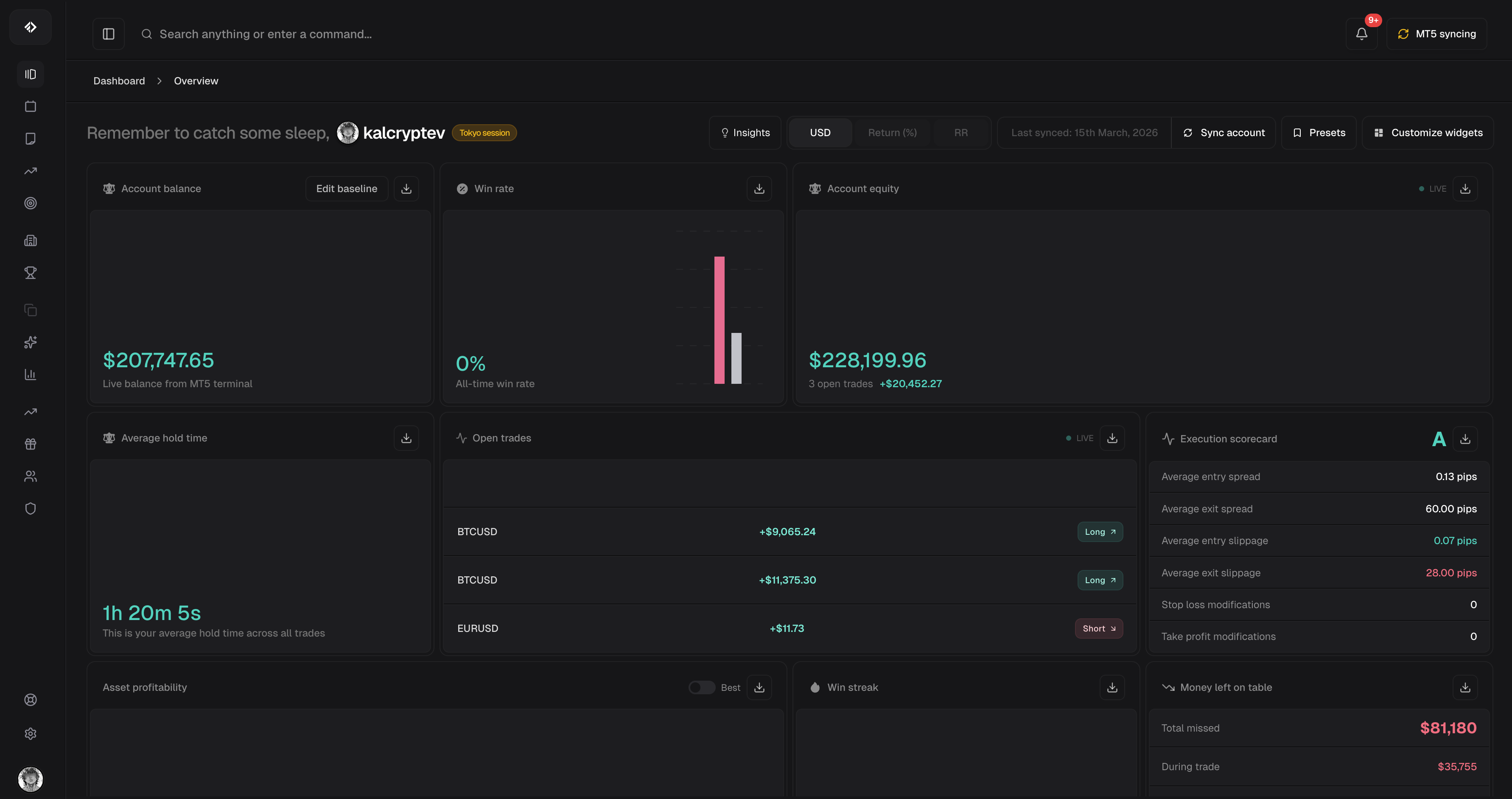Expand the Long tag on BTCUSD +$9,065.24
The width and height of the screenshot is (1512, 799).
click(1099, 532)
